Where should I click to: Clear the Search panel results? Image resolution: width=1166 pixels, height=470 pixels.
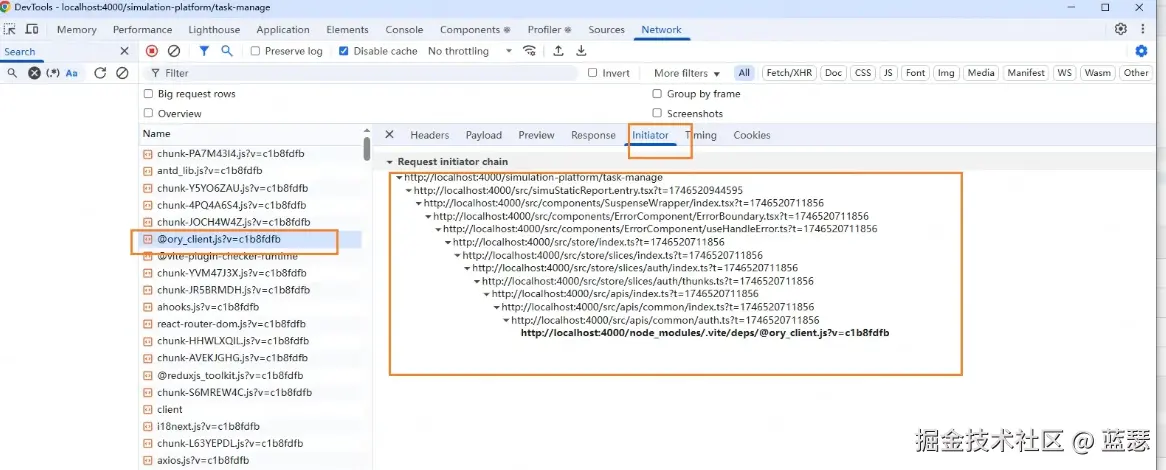[123, 73]
